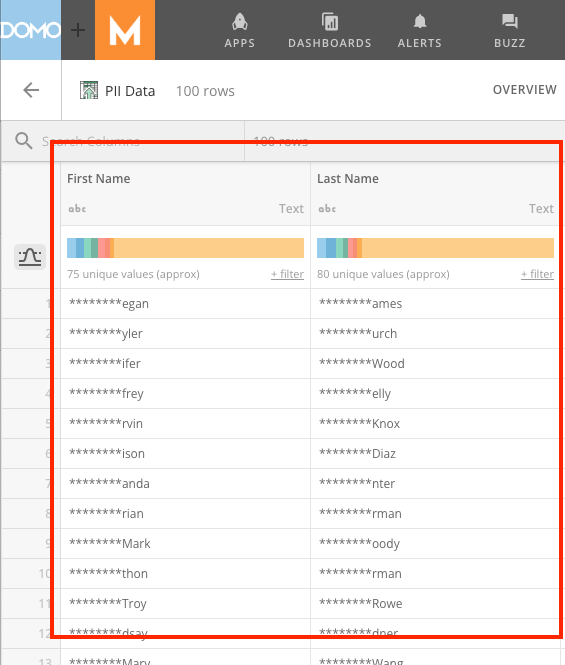Click the Last Name column header
Viewport: 565px width, 665px height.
(x=348, y=179)
